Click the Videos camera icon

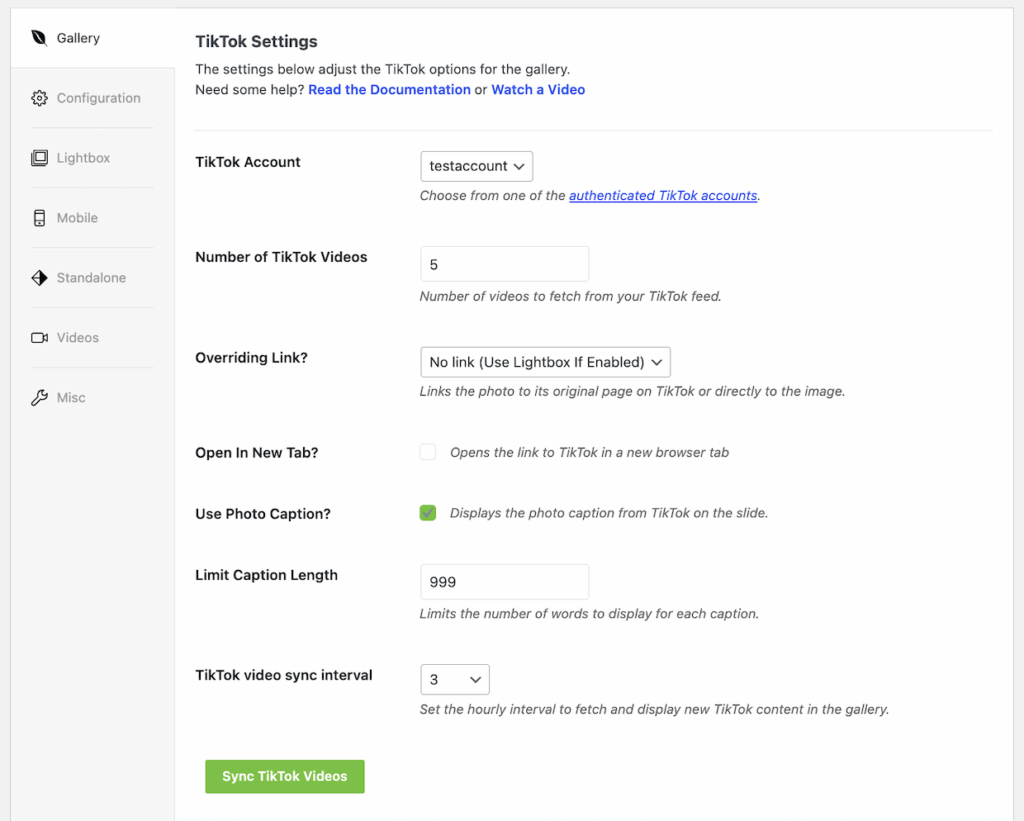click(x=39, y=338)
